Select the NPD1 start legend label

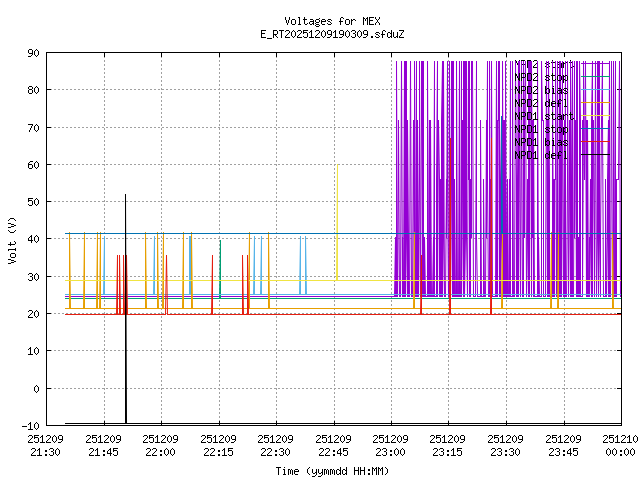[541, 116]
